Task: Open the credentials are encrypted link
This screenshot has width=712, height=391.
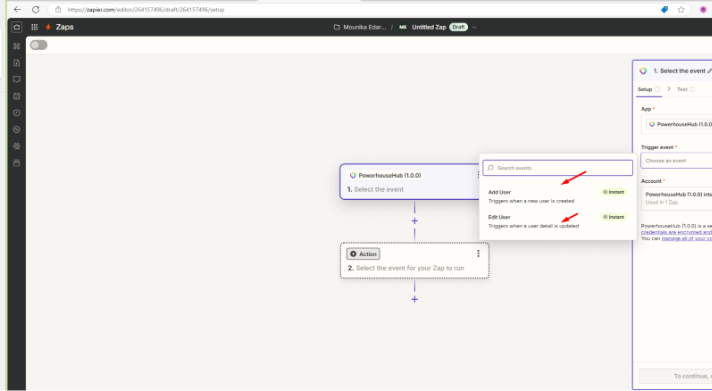Action: point(677,232)
